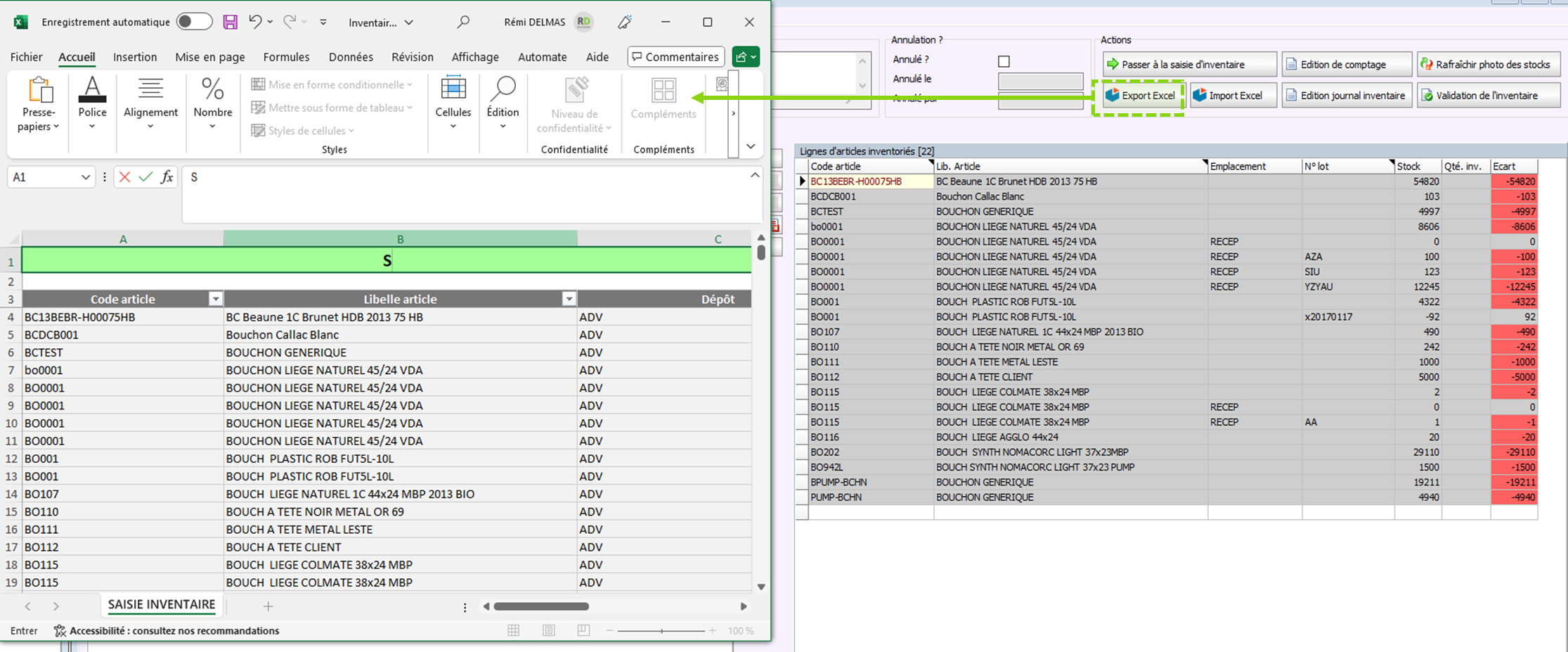The image size is (1568, 652).
Task: Click Validation de l'inventaire button
Action: (x=1487, y=96)
